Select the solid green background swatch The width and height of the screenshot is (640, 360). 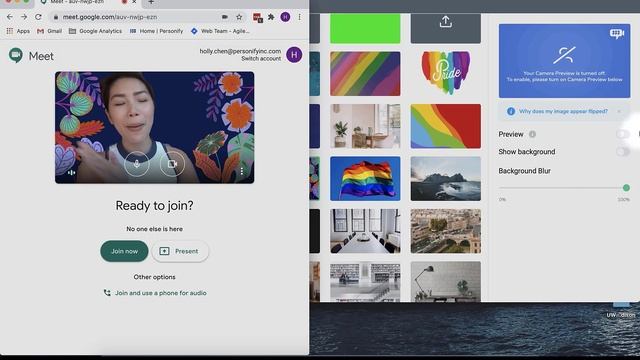coord(365,28)
